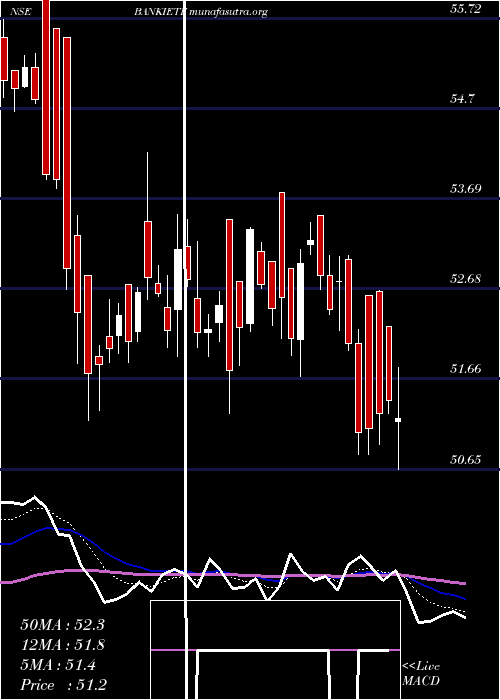500x700 pixels.
Task: Click the 51.66 price axis label
Action: click(466, 369)
